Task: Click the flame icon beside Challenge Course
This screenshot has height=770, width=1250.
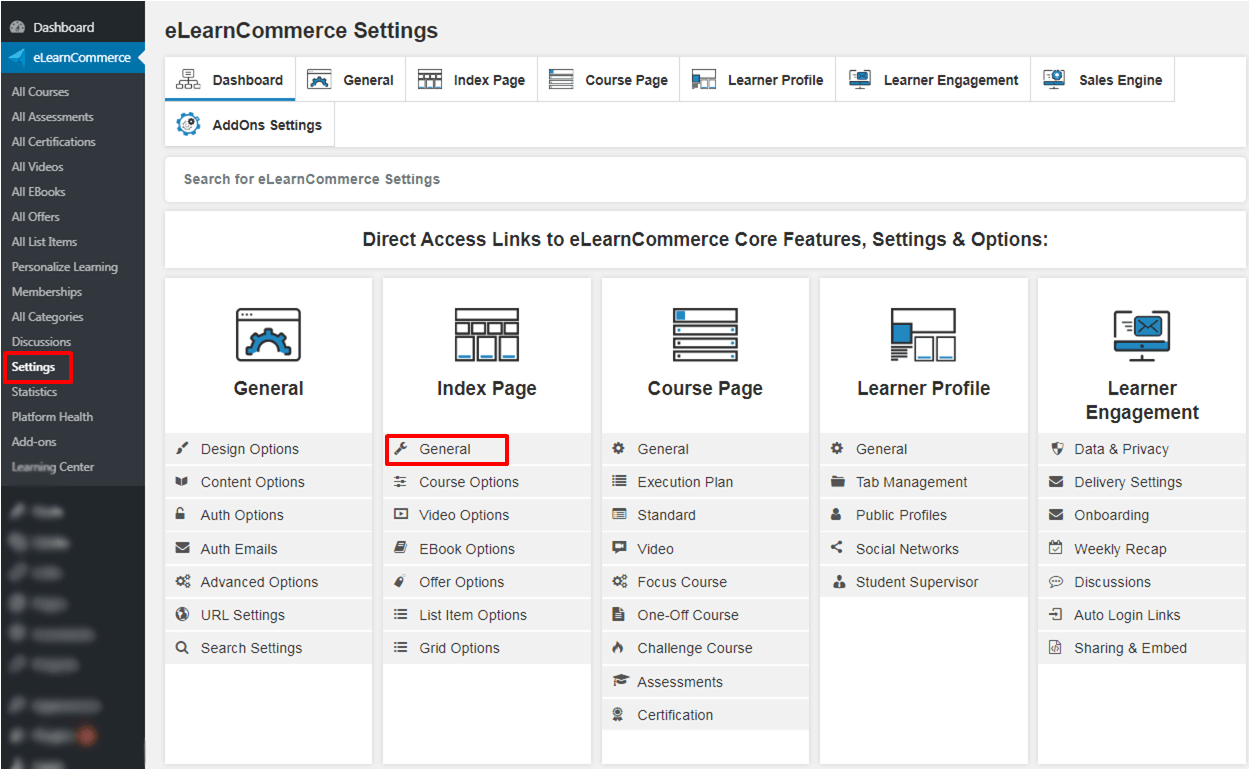Action: [x=619, y=648]
